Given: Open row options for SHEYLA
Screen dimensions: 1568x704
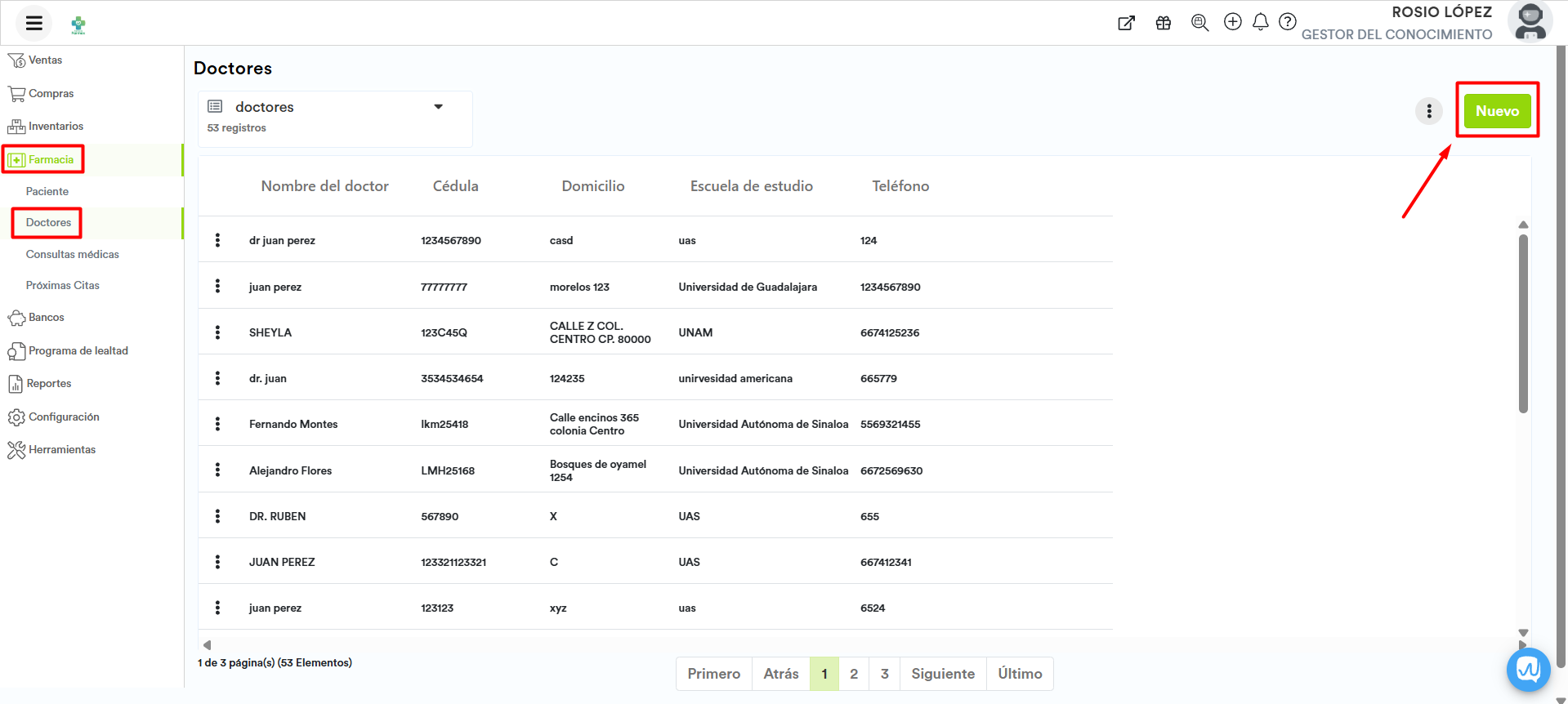Looking at the screenshot, I should pyautogui.click(x=217, y=332).
